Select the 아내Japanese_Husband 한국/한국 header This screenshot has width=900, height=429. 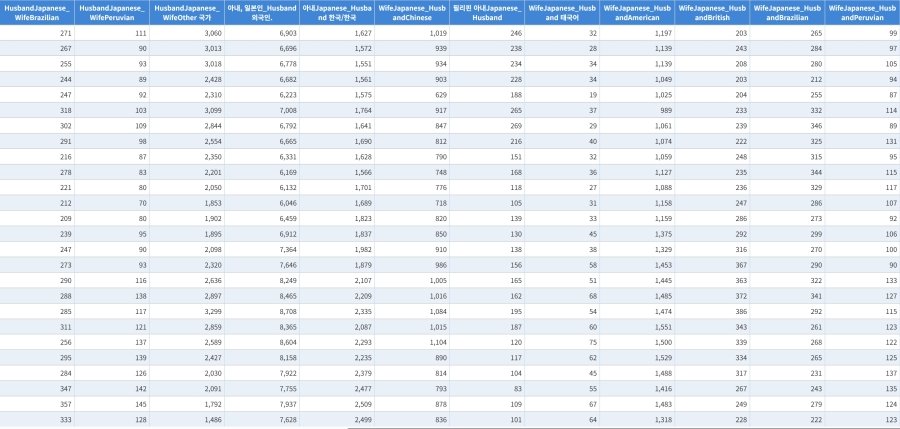pos(337,13)
